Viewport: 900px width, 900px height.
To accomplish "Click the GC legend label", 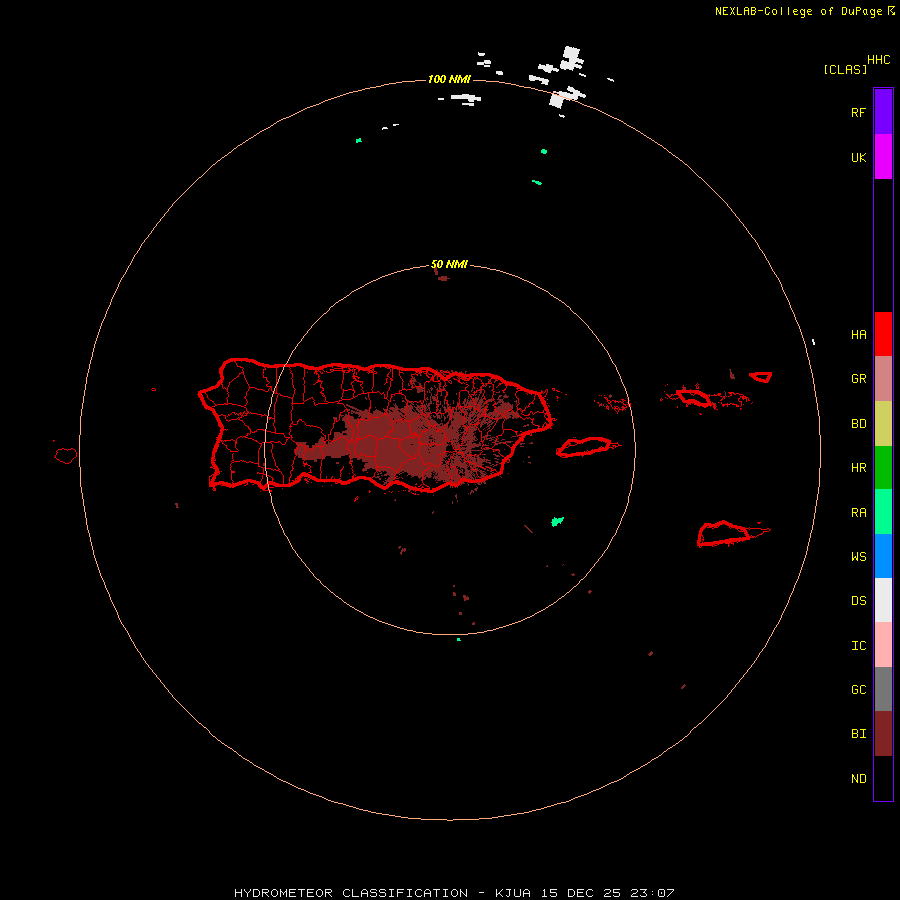I will [859, 690].
